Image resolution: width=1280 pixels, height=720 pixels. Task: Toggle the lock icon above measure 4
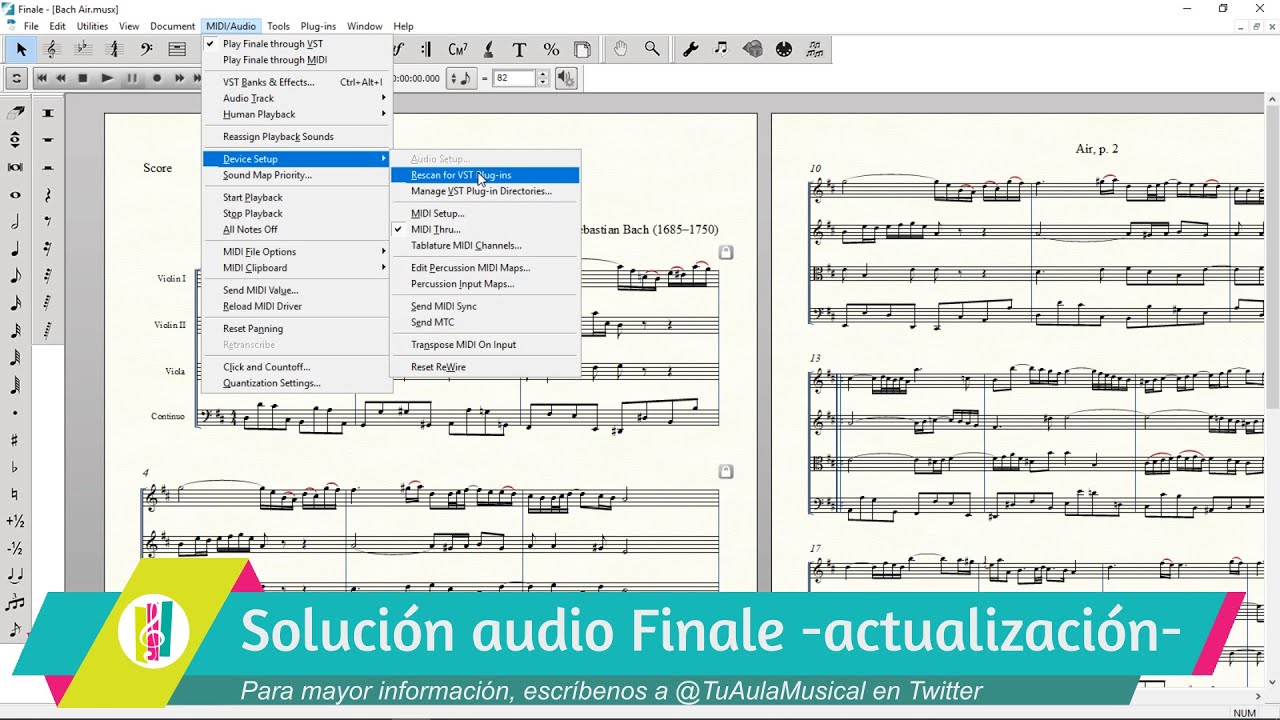click(x=726, y=471)
